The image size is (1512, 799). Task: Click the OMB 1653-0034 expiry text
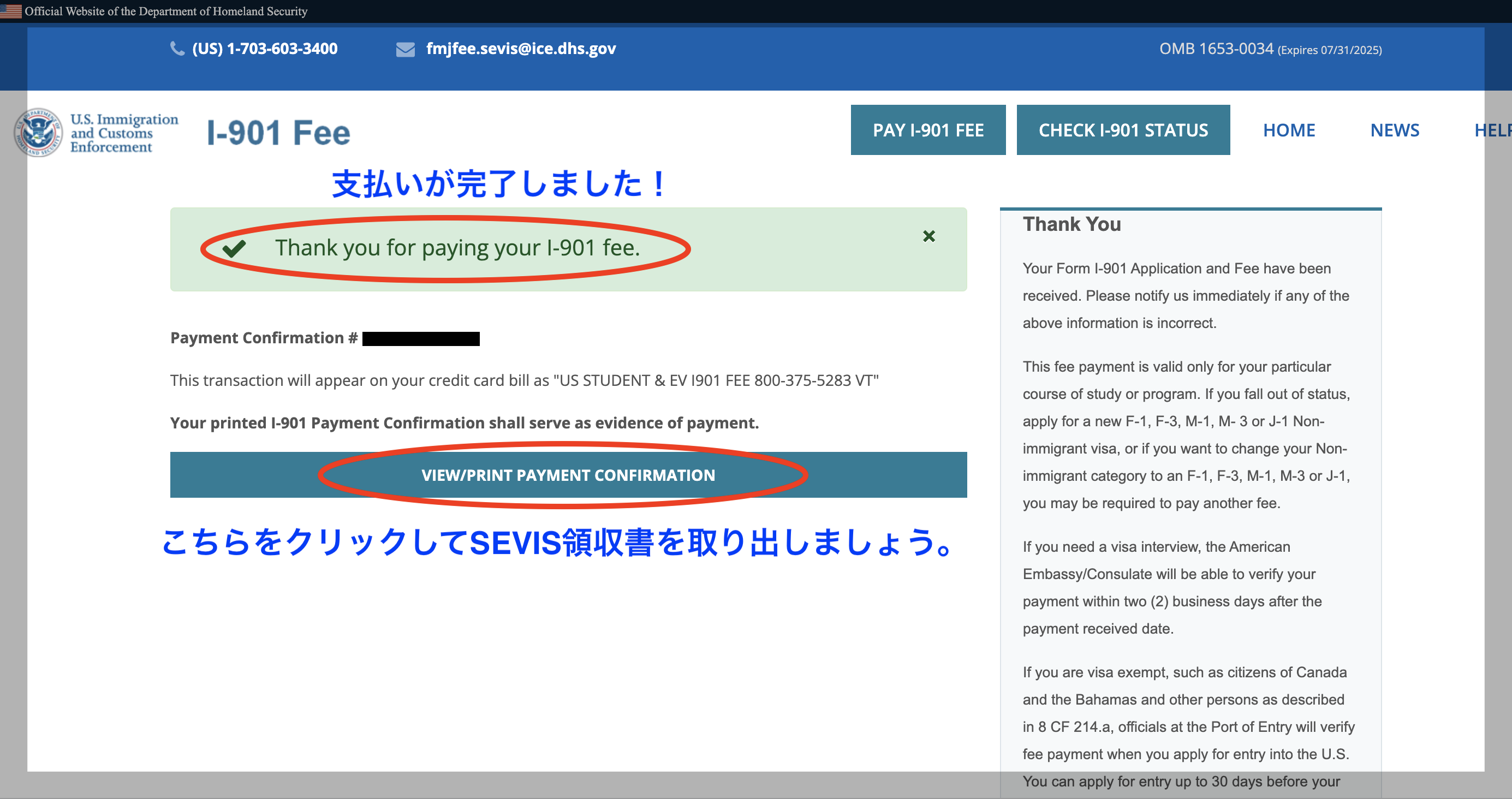coord(1270,49)
